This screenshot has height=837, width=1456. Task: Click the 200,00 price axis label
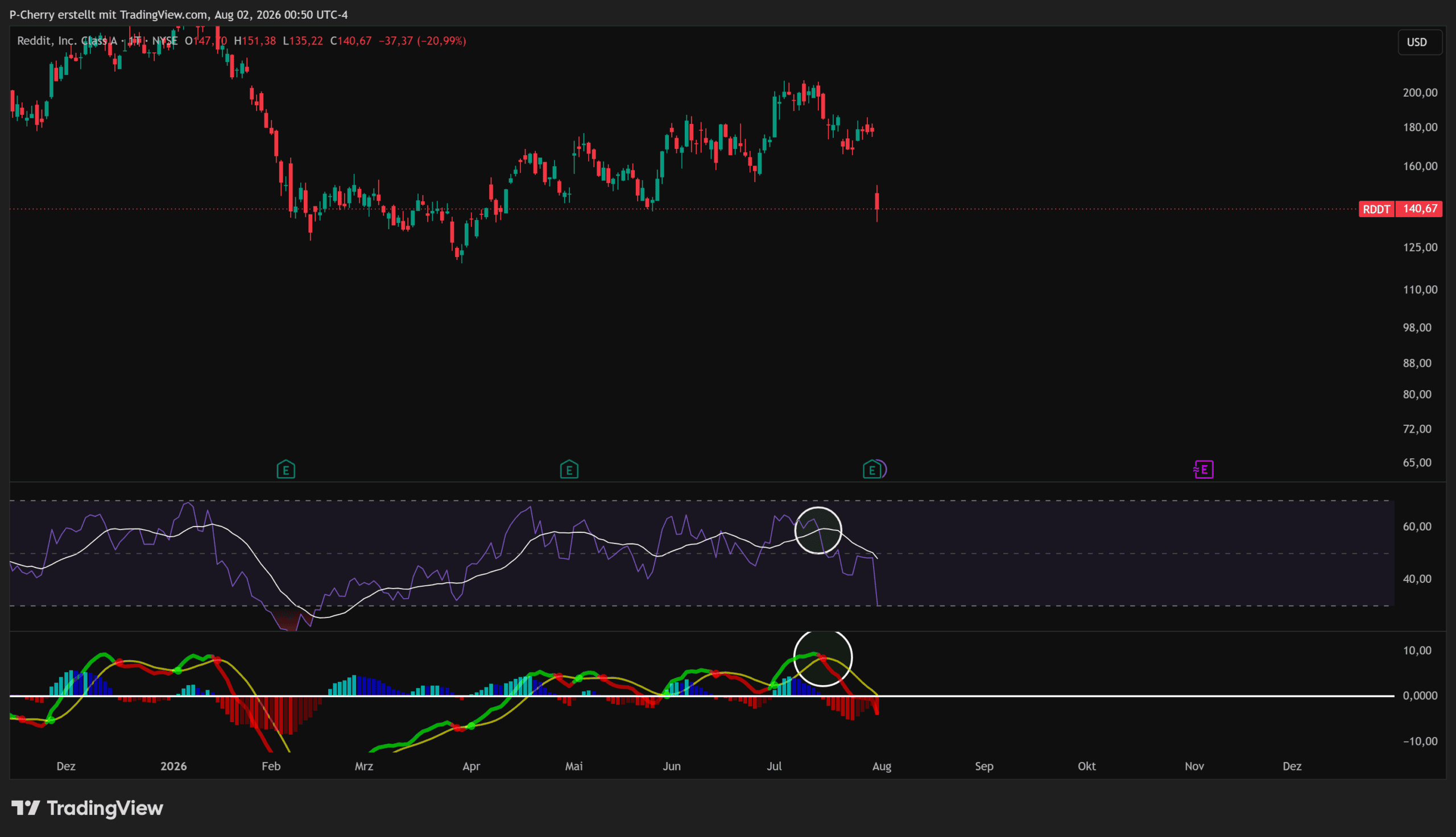coord(1420,93)
